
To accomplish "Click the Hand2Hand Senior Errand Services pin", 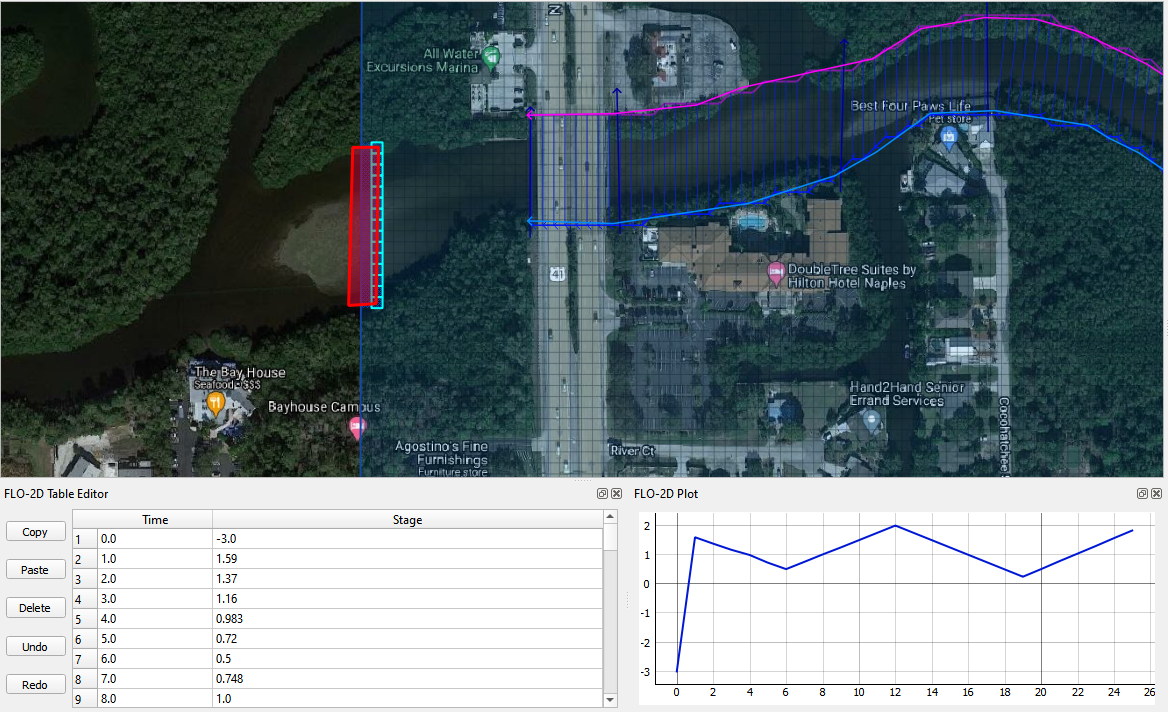I will [870, 421].
